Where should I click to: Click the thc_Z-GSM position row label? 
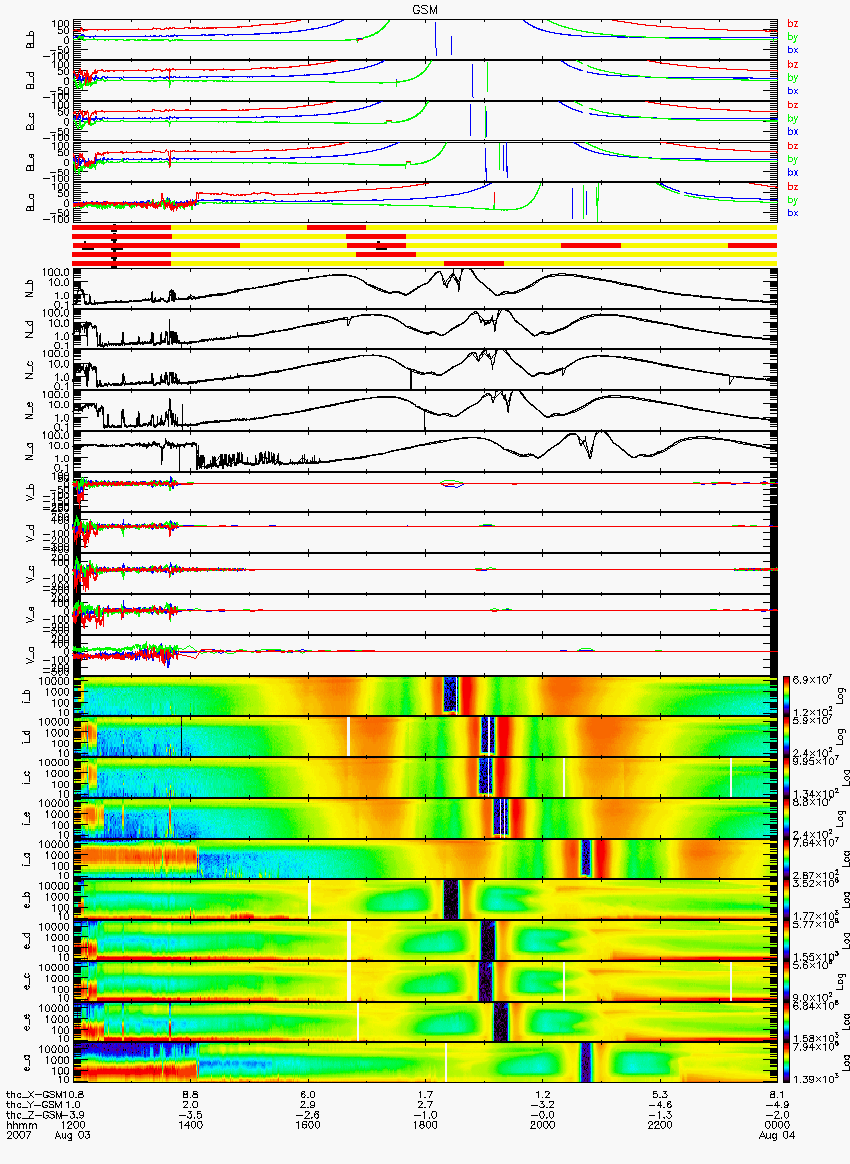[x=33, y=1115]
